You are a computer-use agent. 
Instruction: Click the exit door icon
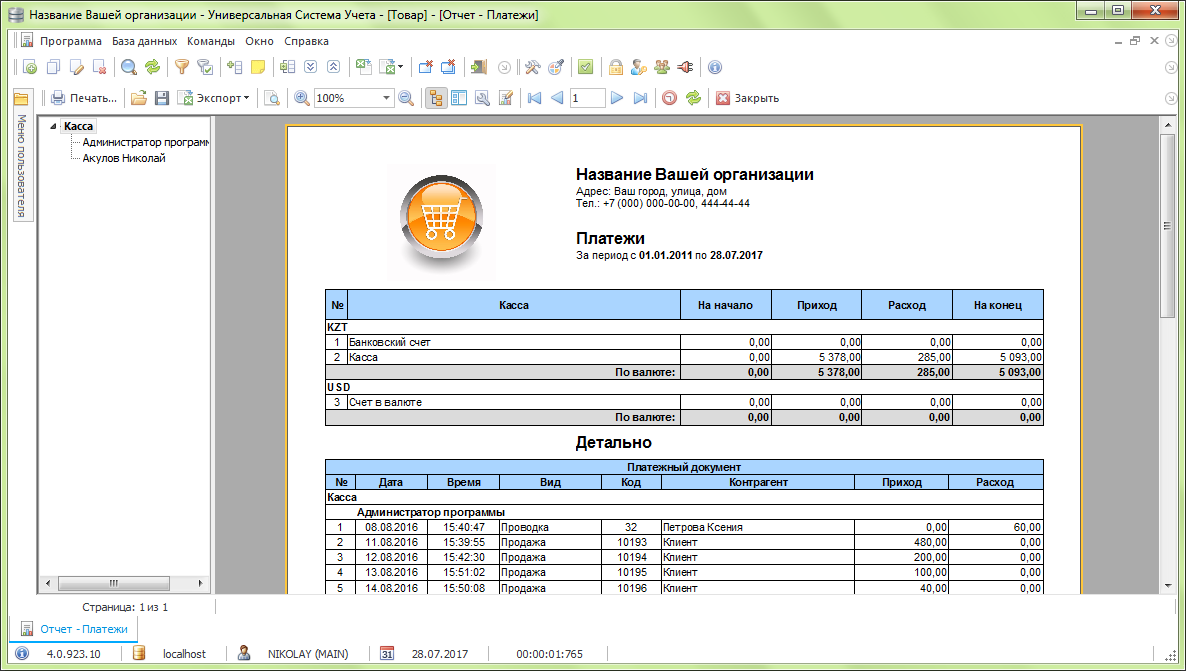[478, 67]
